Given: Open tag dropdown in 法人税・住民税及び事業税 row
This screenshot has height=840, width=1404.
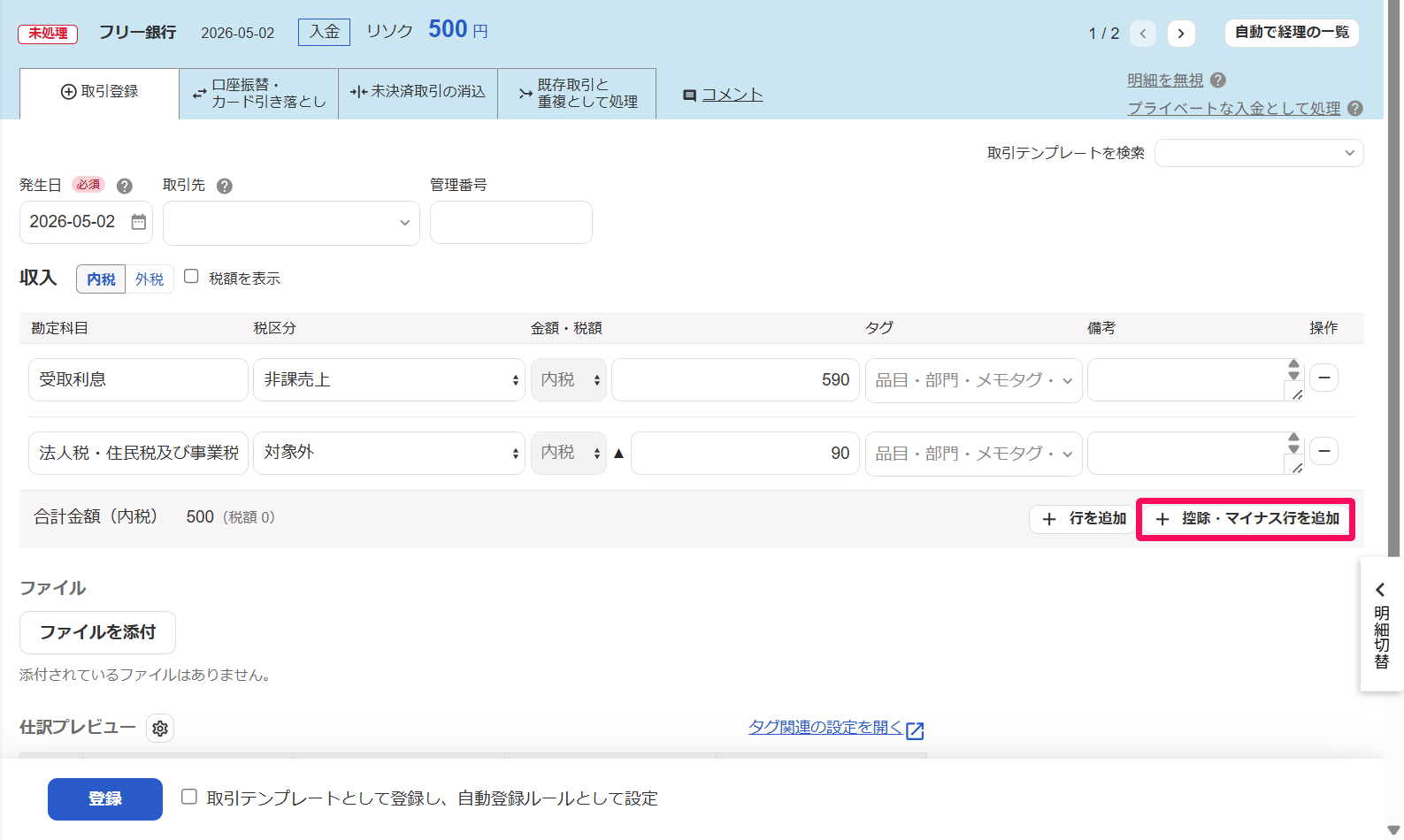Looking at the screenshot, I should point(973,453).
